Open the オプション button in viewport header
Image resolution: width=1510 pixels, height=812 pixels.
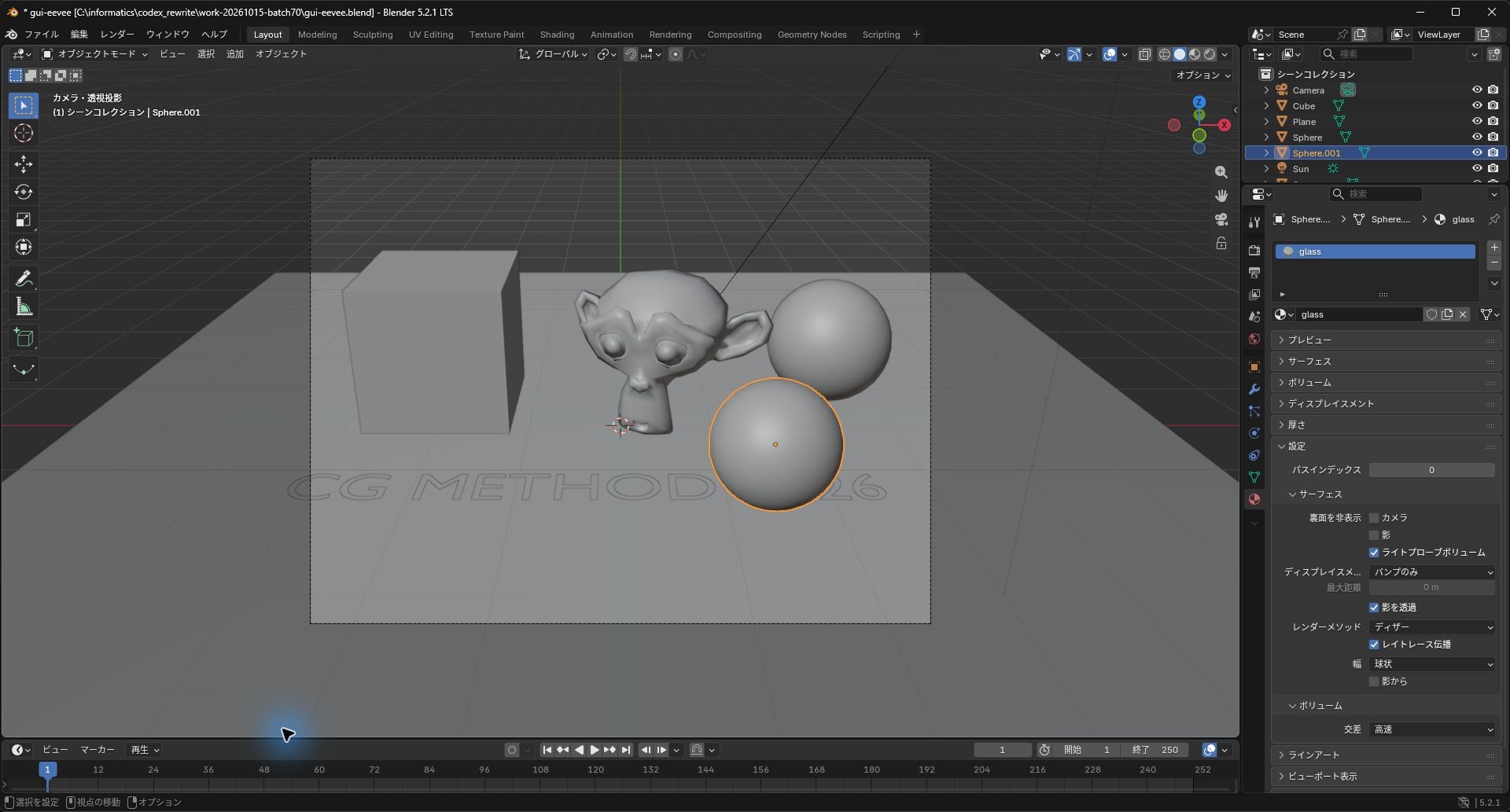tap(1201, 75)
